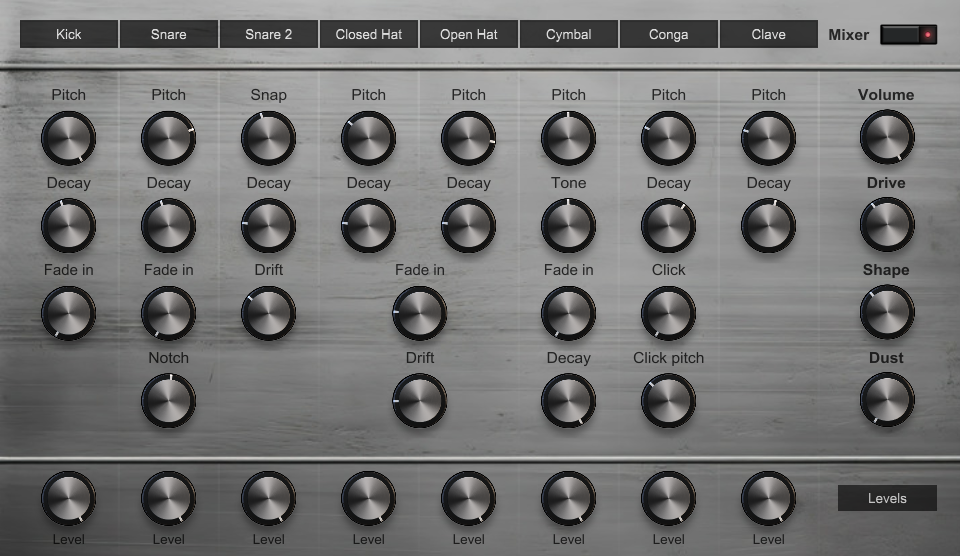Screen dimensions: 960x556
Task: Click the Conga Click pitch knob
Action: pyautogui.click(x=668, y=401)
